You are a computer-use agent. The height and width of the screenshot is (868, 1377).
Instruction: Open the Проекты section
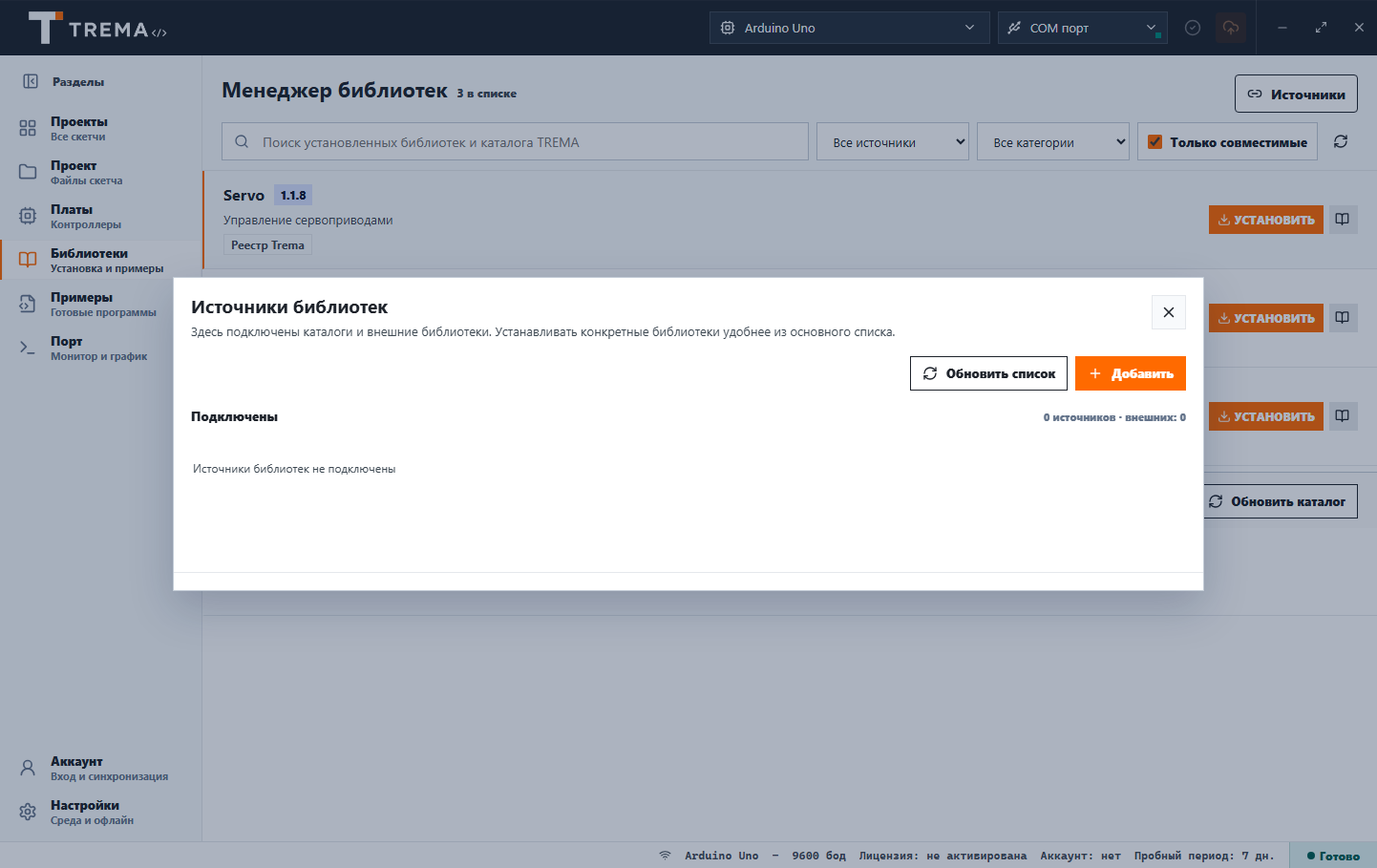[101, 128]
